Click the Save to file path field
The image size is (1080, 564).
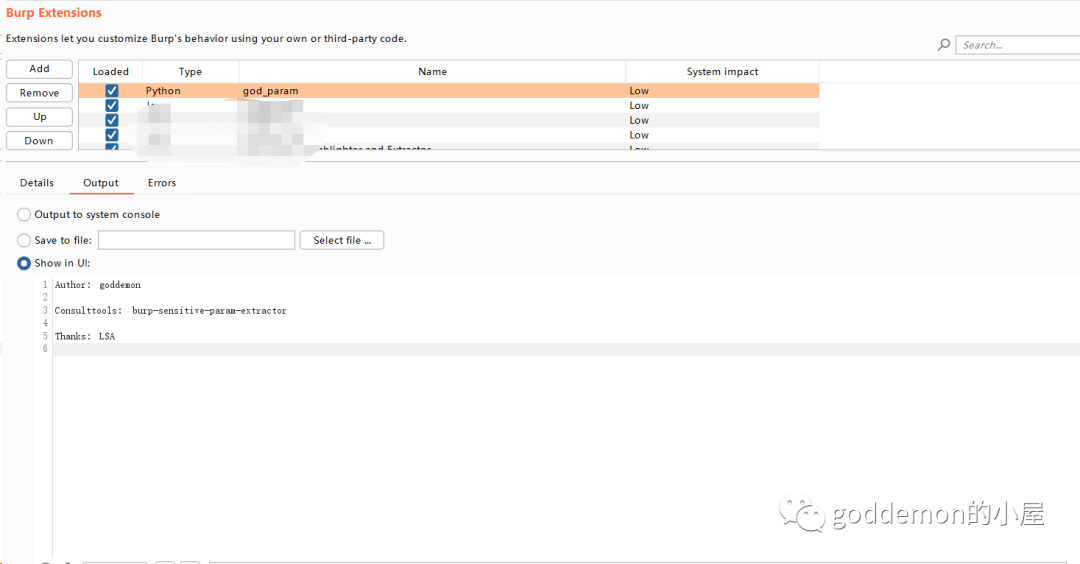196,240
